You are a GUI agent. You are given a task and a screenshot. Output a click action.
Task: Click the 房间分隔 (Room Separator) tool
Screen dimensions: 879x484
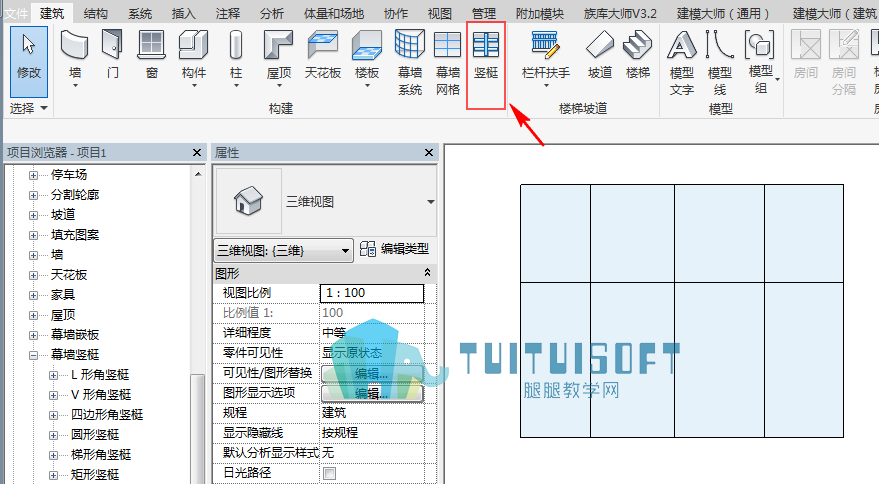(x=844, y=63)
